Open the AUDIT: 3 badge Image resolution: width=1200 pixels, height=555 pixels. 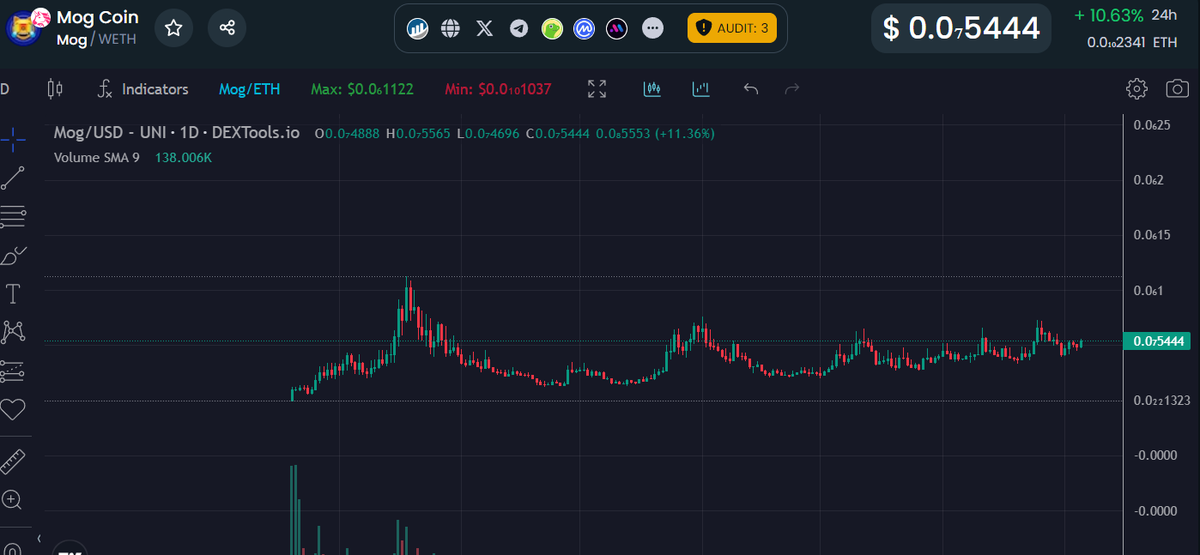click(x=732, y=28)
